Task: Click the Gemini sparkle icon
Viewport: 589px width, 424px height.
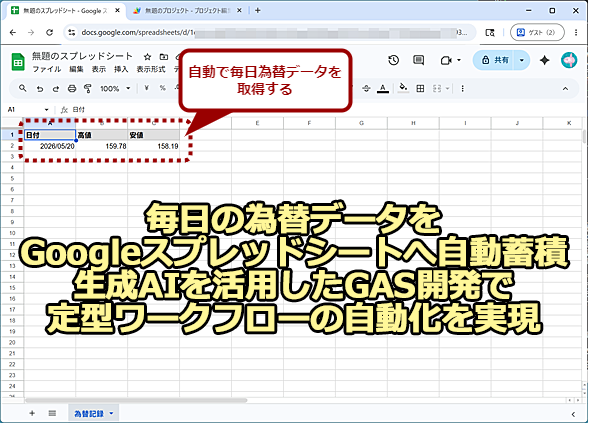Action: coord(544,60)
